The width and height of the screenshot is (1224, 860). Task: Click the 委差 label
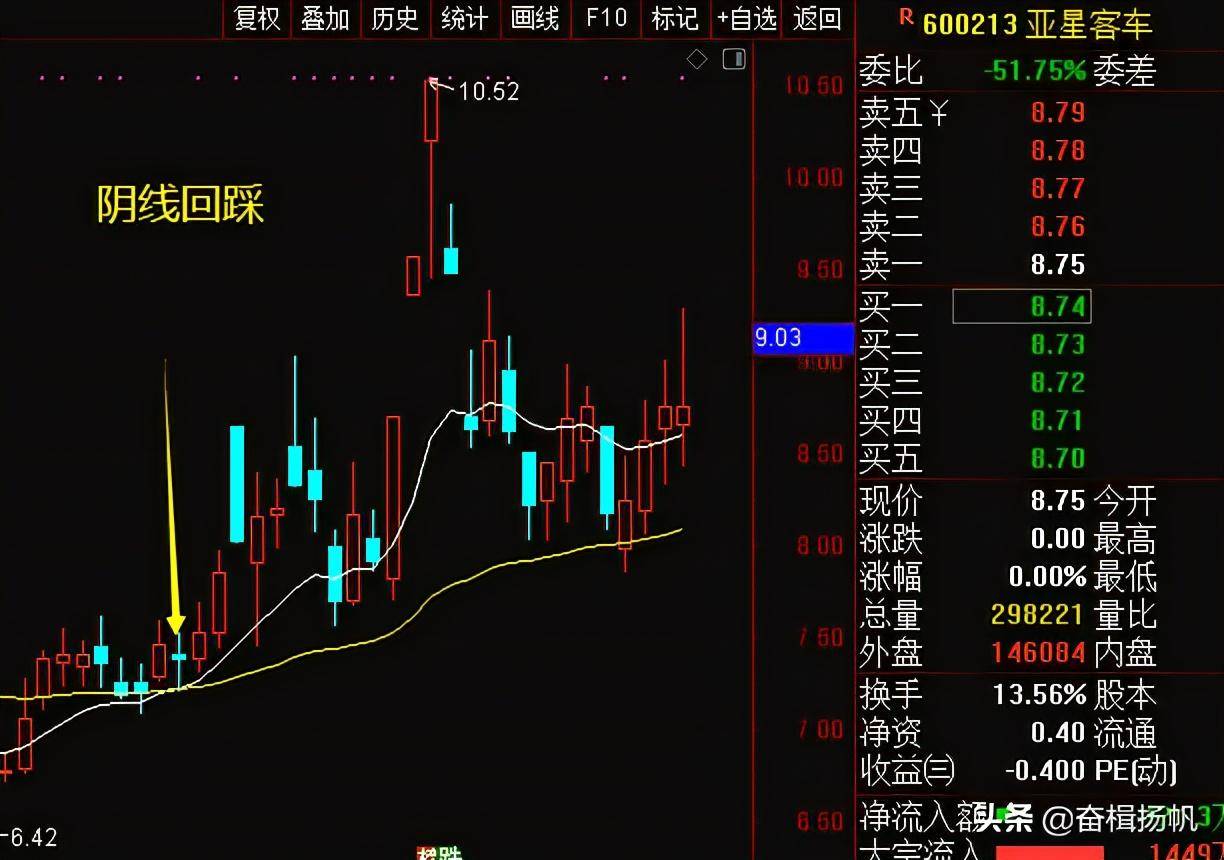tap(1125, 70)
